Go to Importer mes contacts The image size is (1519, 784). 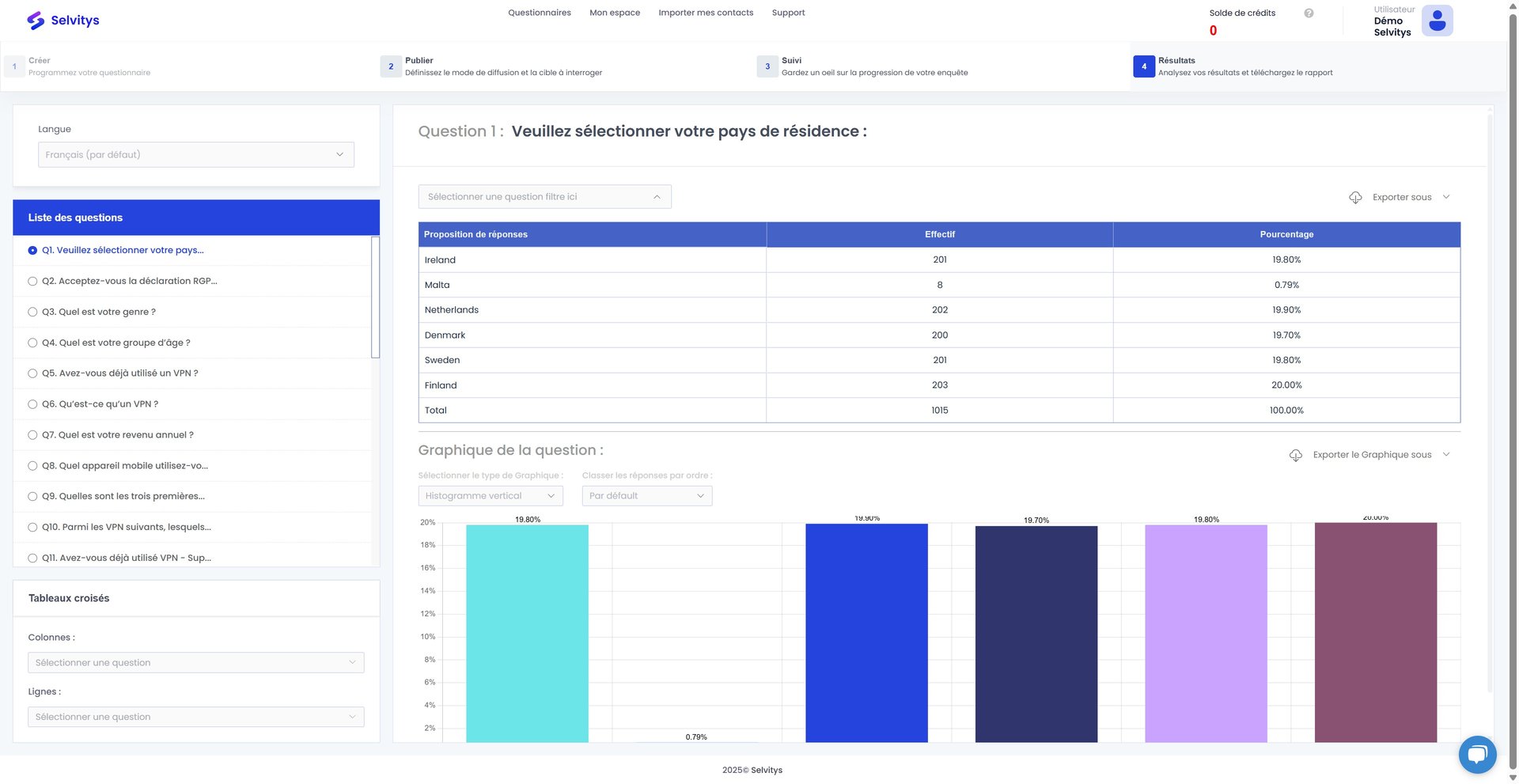(x=705, y=13)
